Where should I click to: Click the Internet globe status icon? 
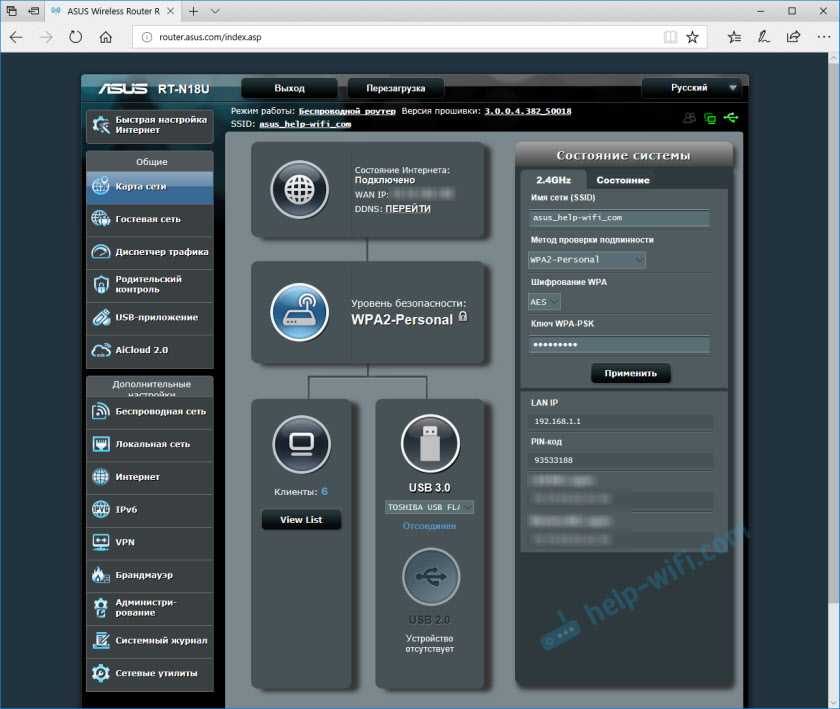(x=299, y=189)
